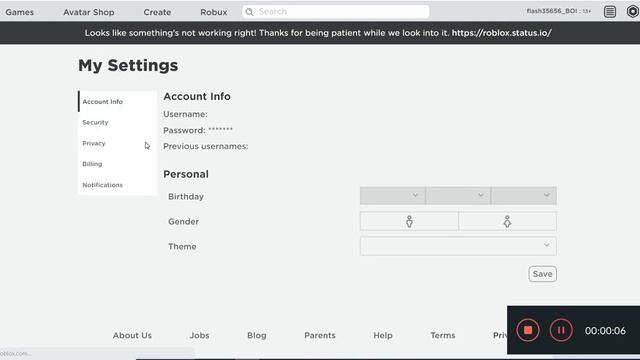This screenshot has width=640, height=360.
Task: Open the birthday month dropdown
Action: coord(393,196)
